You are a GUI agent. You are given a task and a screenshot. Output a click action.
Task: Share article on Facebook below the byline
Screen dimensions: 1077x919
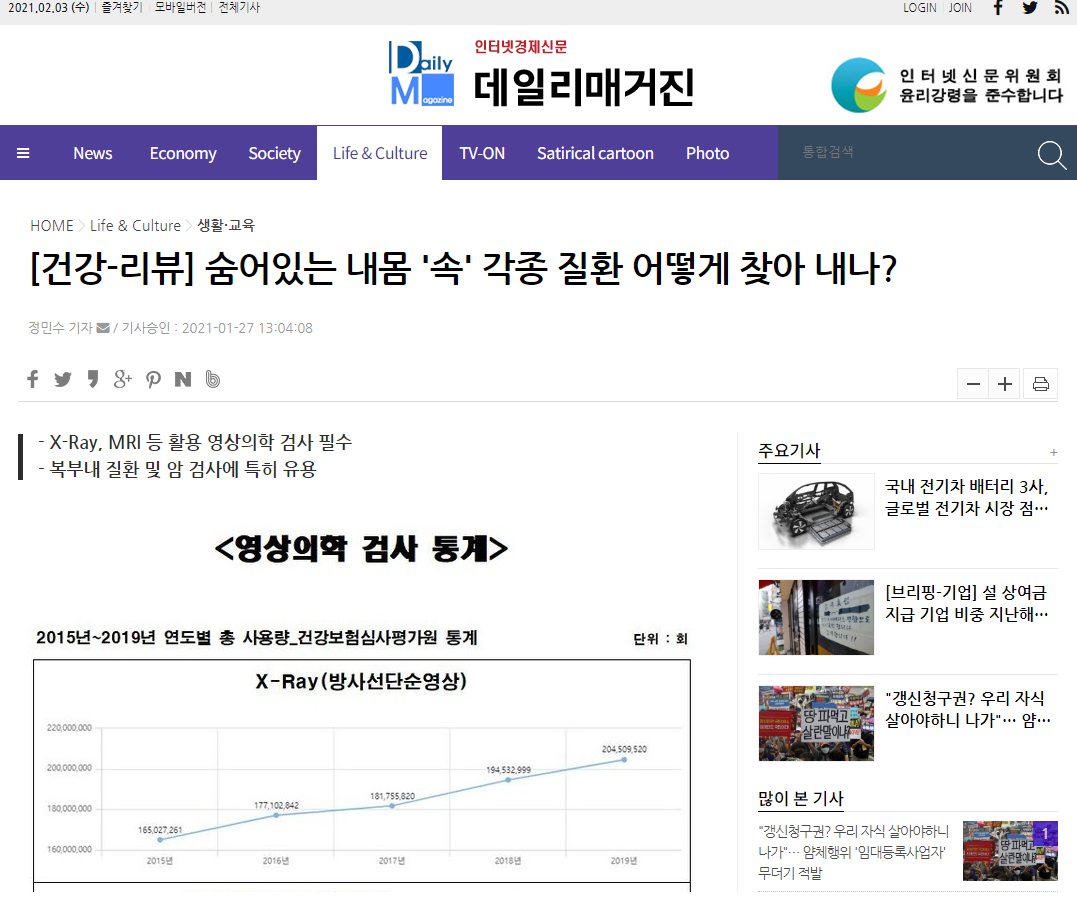coord(32,379)
